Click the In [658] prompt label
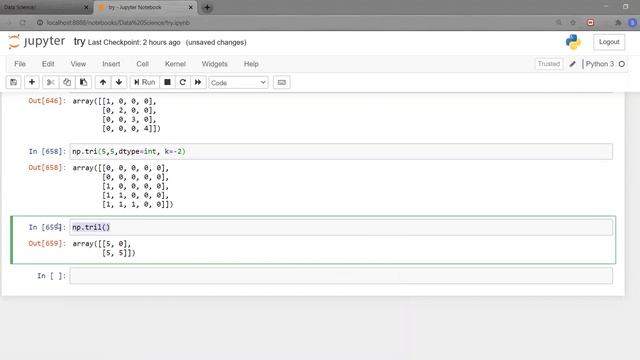640x360 pixels. click(47, 151)
